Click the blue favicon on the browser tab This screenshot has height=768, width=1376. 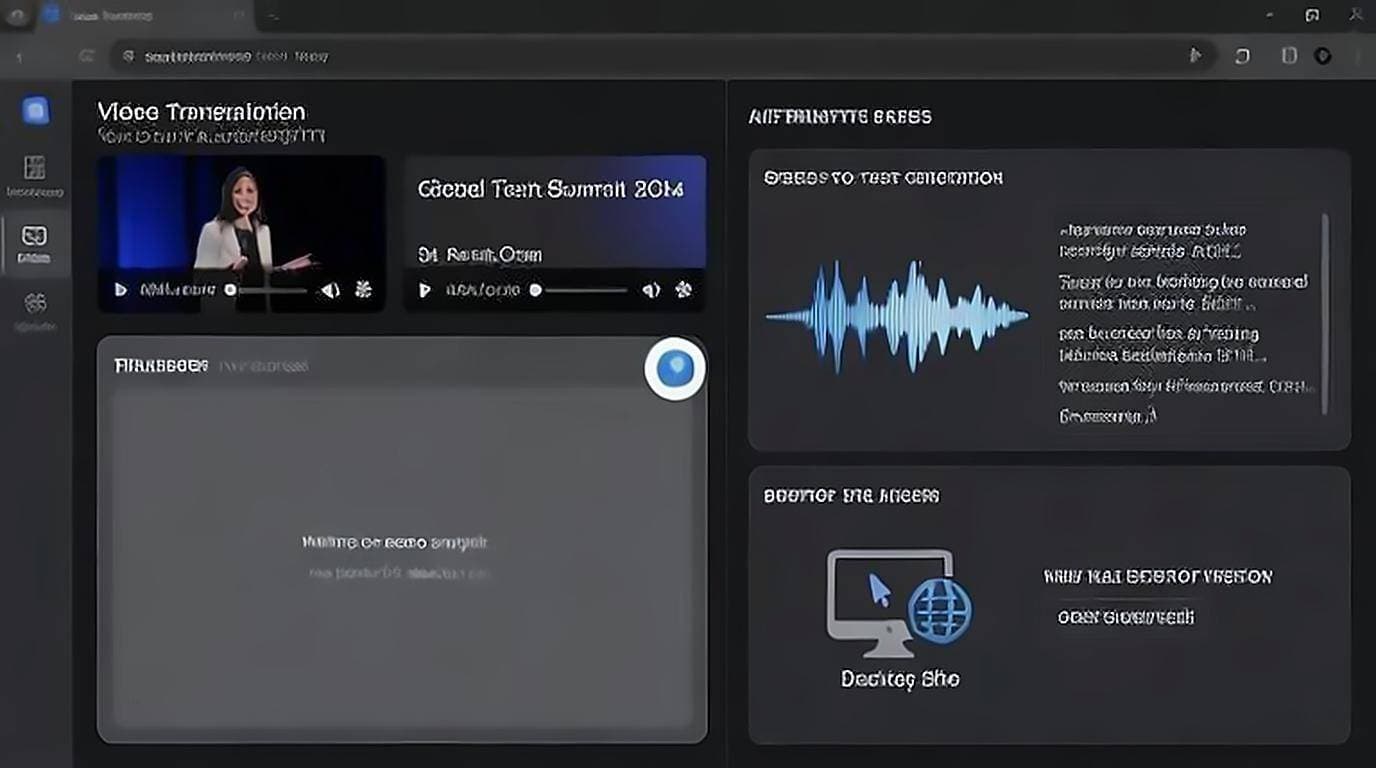coord(51,14)
